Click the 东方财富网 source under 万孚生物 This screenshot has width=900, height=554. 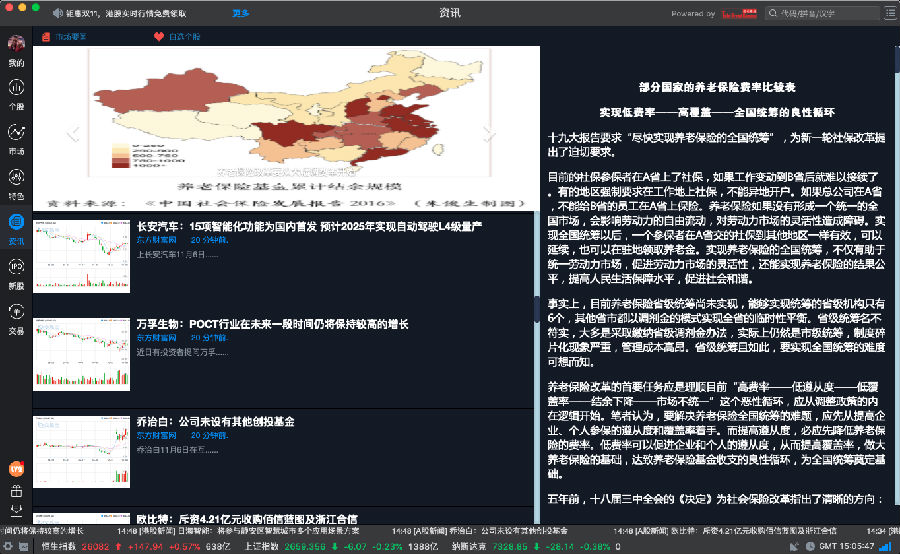pos(156,338)
